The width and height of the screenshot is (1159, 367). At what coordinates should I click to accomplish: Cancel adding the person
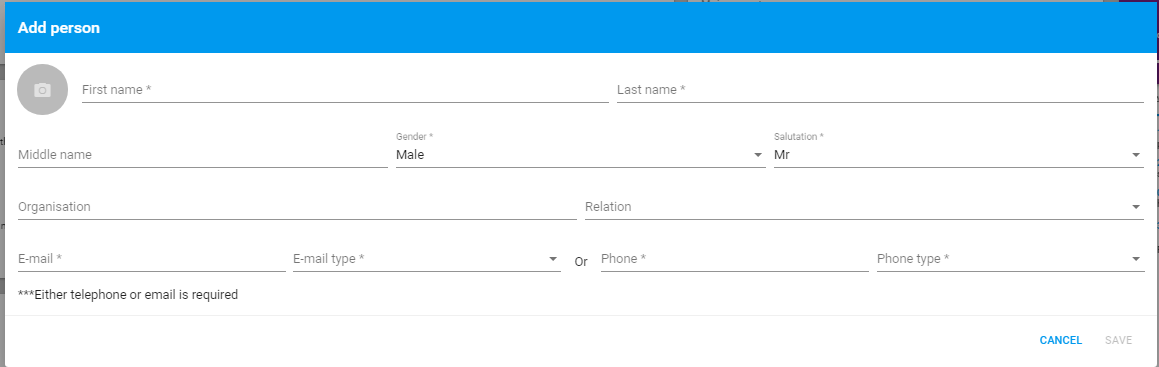pyautogui.click(x=1061, y=340)
